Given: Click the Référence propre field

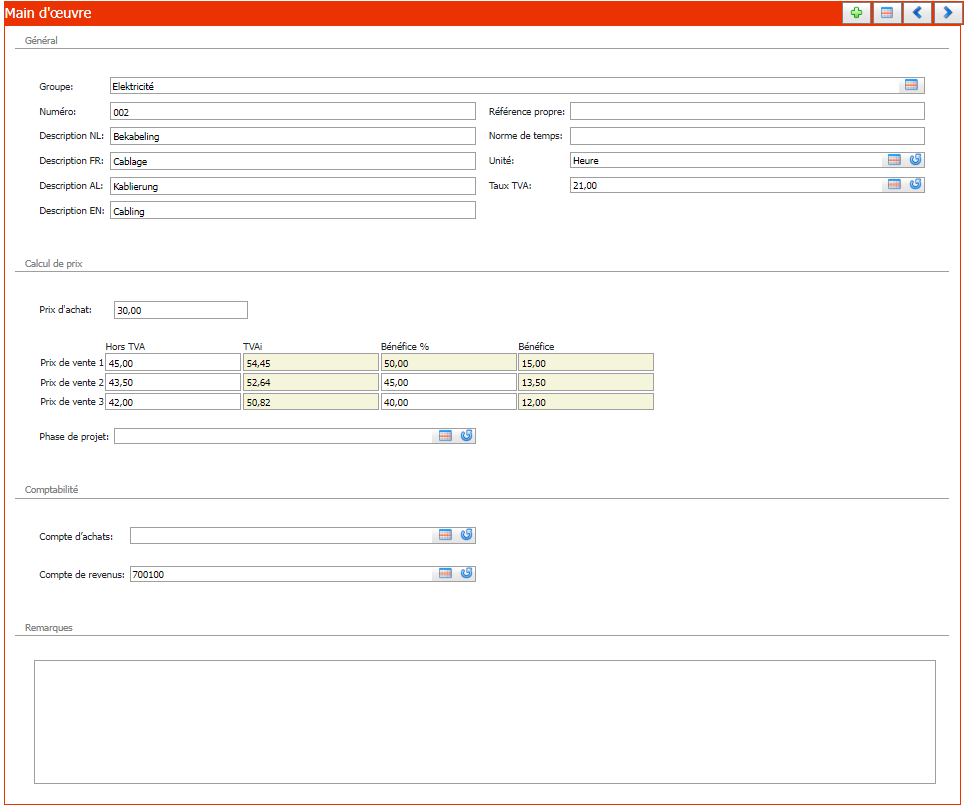Looking at the screenshot, I should tap(747, 111).
